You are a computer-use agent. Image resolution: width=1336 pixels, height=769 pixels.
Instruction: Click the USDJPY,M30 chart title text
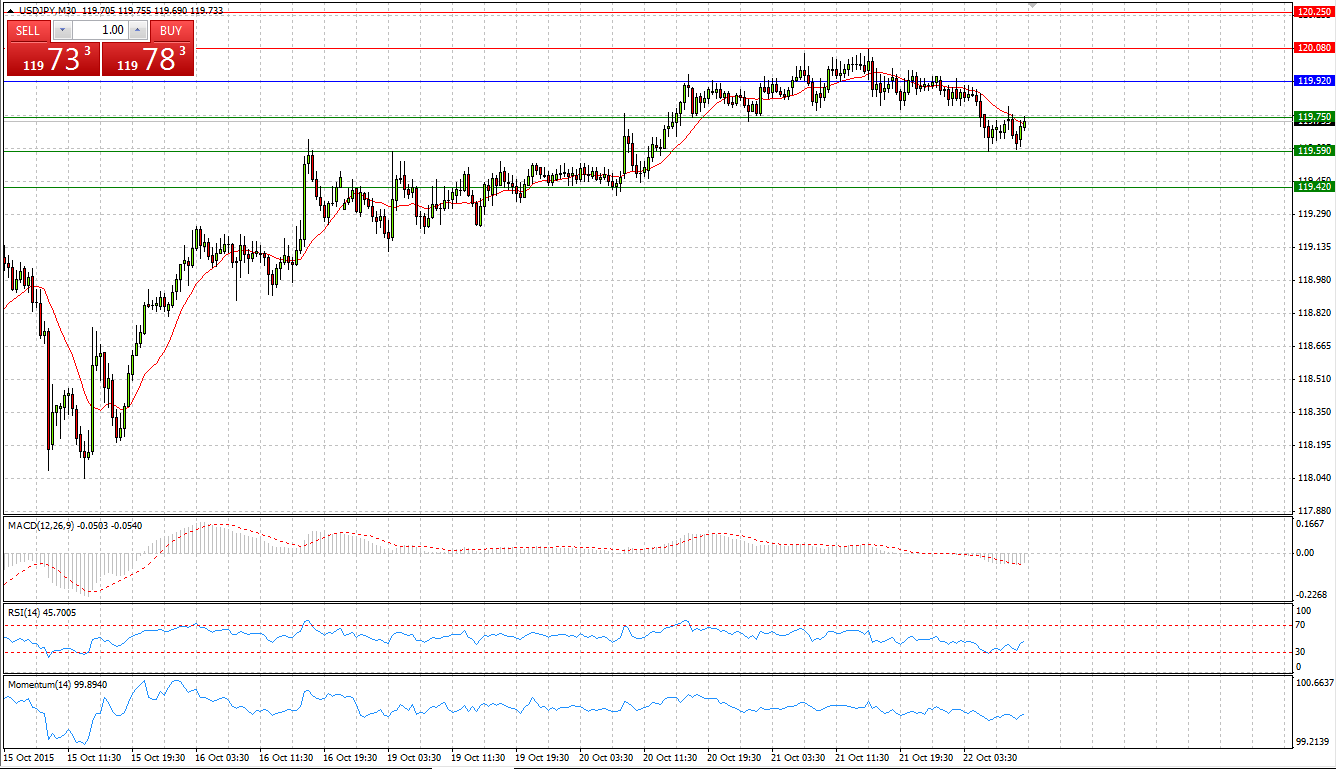48,10
